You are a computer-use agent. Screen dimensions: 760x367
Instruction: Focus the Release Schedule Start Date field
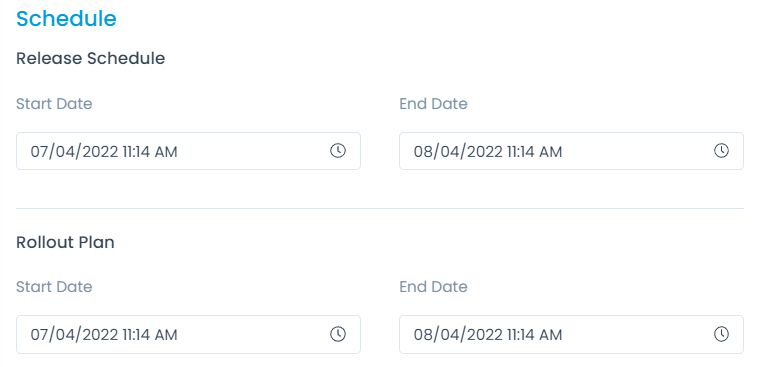coord(188,151)
